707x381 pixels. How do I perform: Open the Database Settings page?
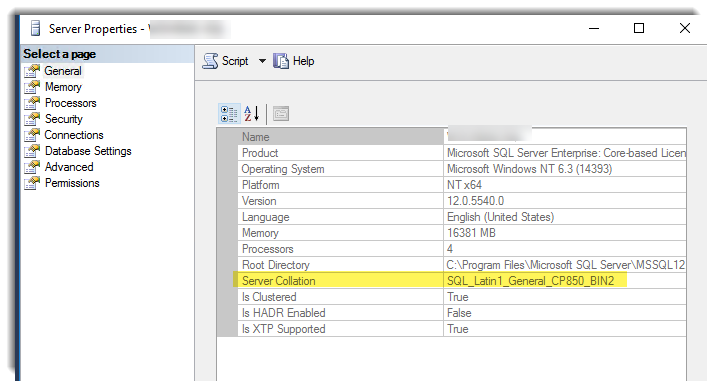tap(88, 151)
